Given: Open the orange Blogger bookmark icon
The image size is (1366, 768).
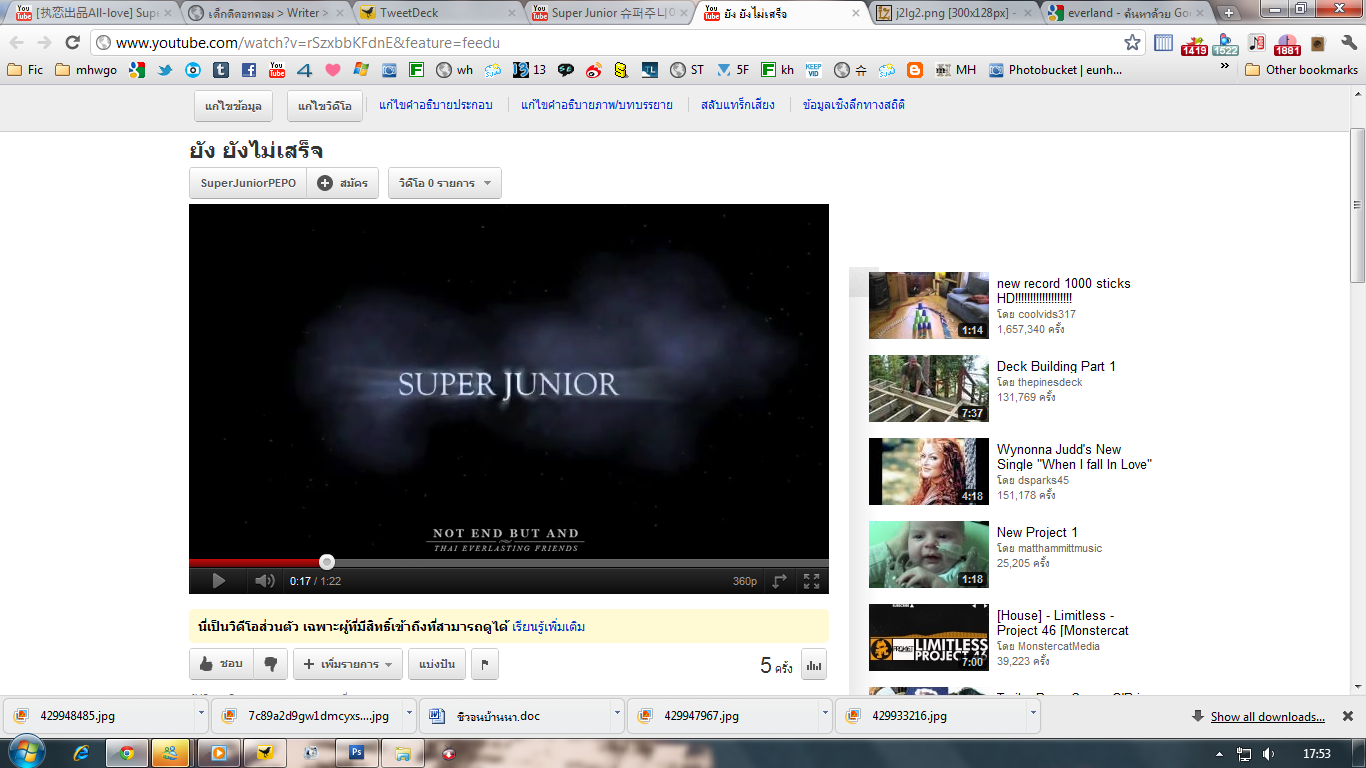Looking at the screenshot, I should tap(915, 70).
